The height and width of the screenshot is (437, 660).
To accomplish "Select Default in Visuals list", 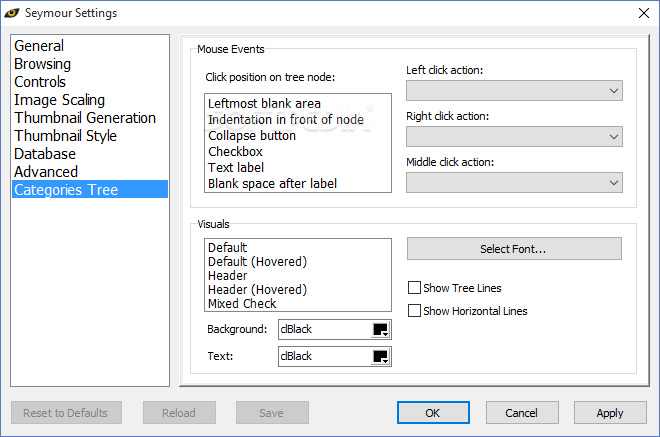I will click(x=298, y=248).
